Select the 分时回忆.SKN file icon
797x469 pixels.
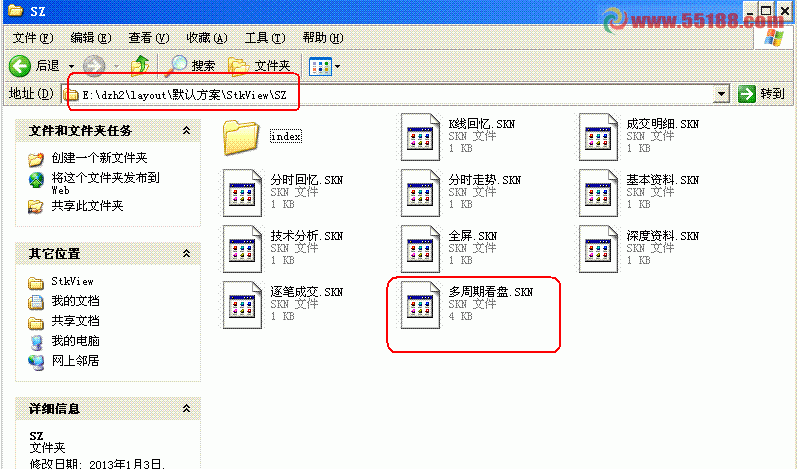pyautogui.click(x=242, y=193)
